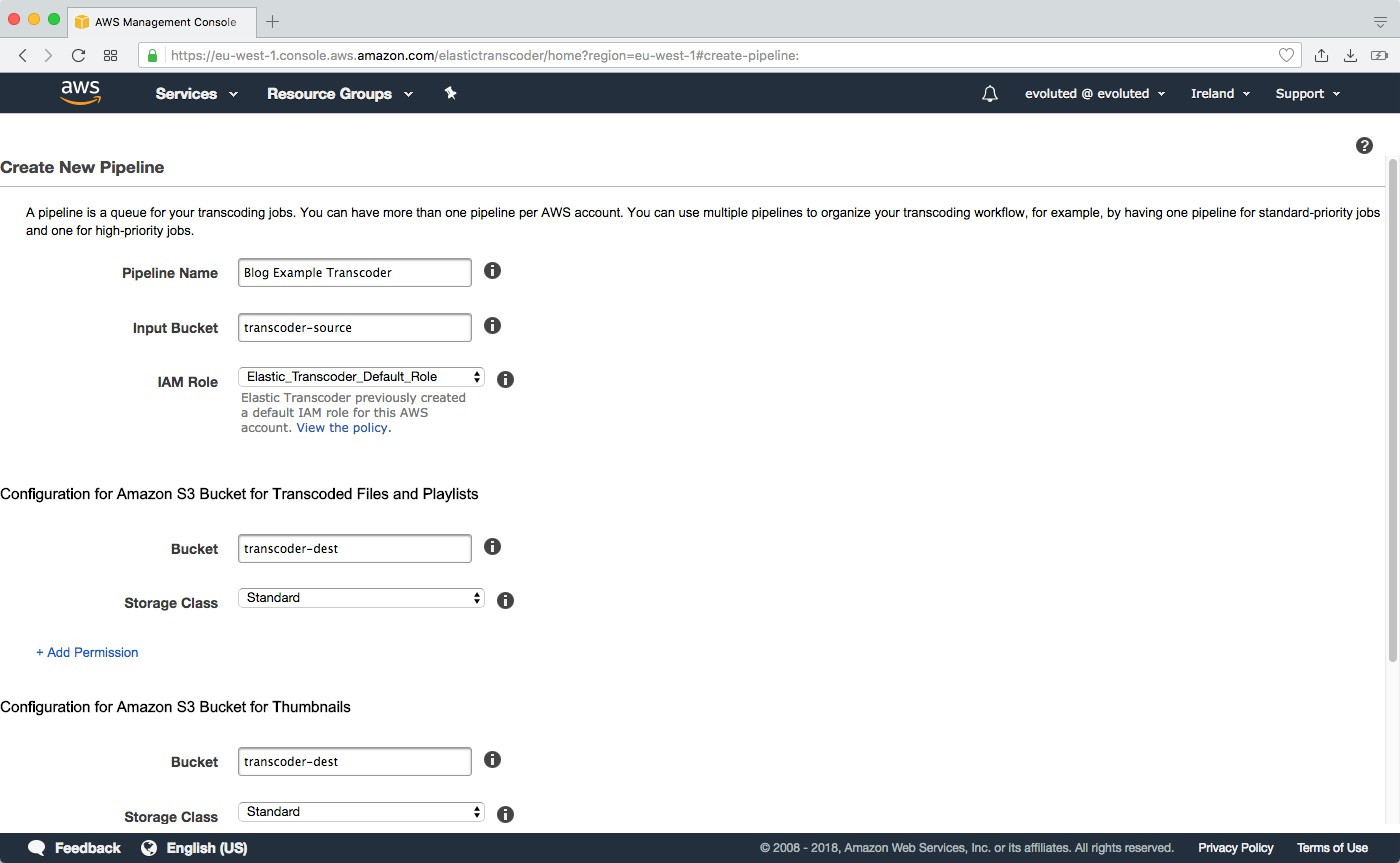Open the IAM Role dropdown
The image size is (1400, 863).
tap(361, 377)
